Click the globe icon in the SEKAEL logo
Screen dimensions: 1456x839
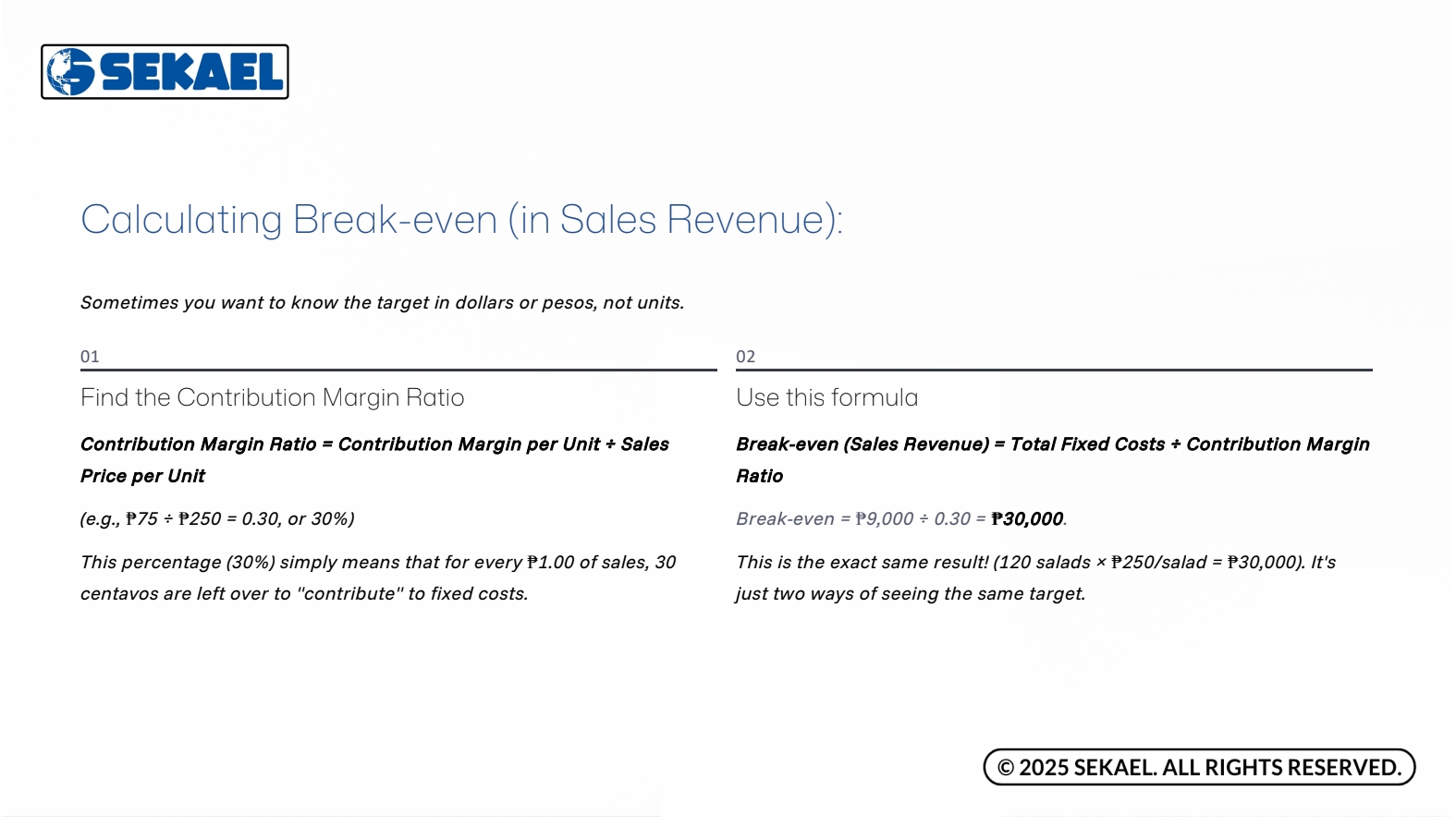point(70,72)
